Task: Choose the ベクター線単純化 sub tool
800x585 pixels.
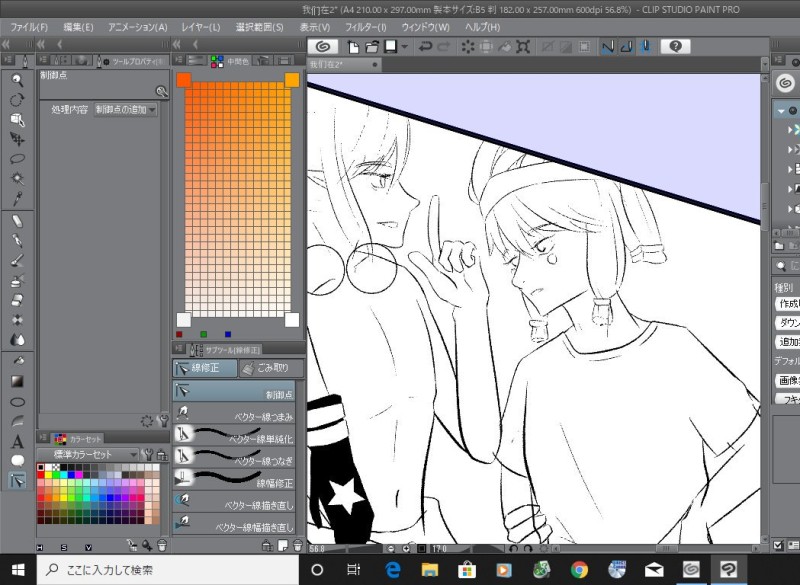Action: [x=234, y=436]
